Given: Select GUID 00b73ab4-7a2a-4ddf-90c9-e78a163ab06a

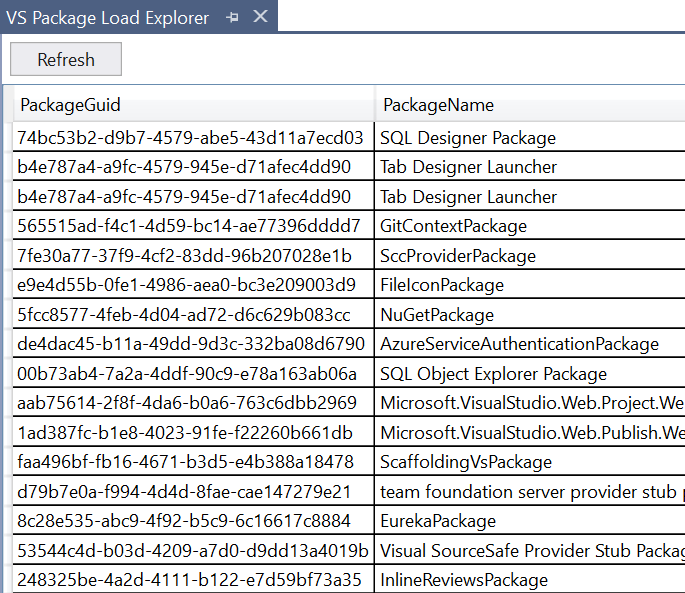Looking at the screenshot, I should pos(194,374).
